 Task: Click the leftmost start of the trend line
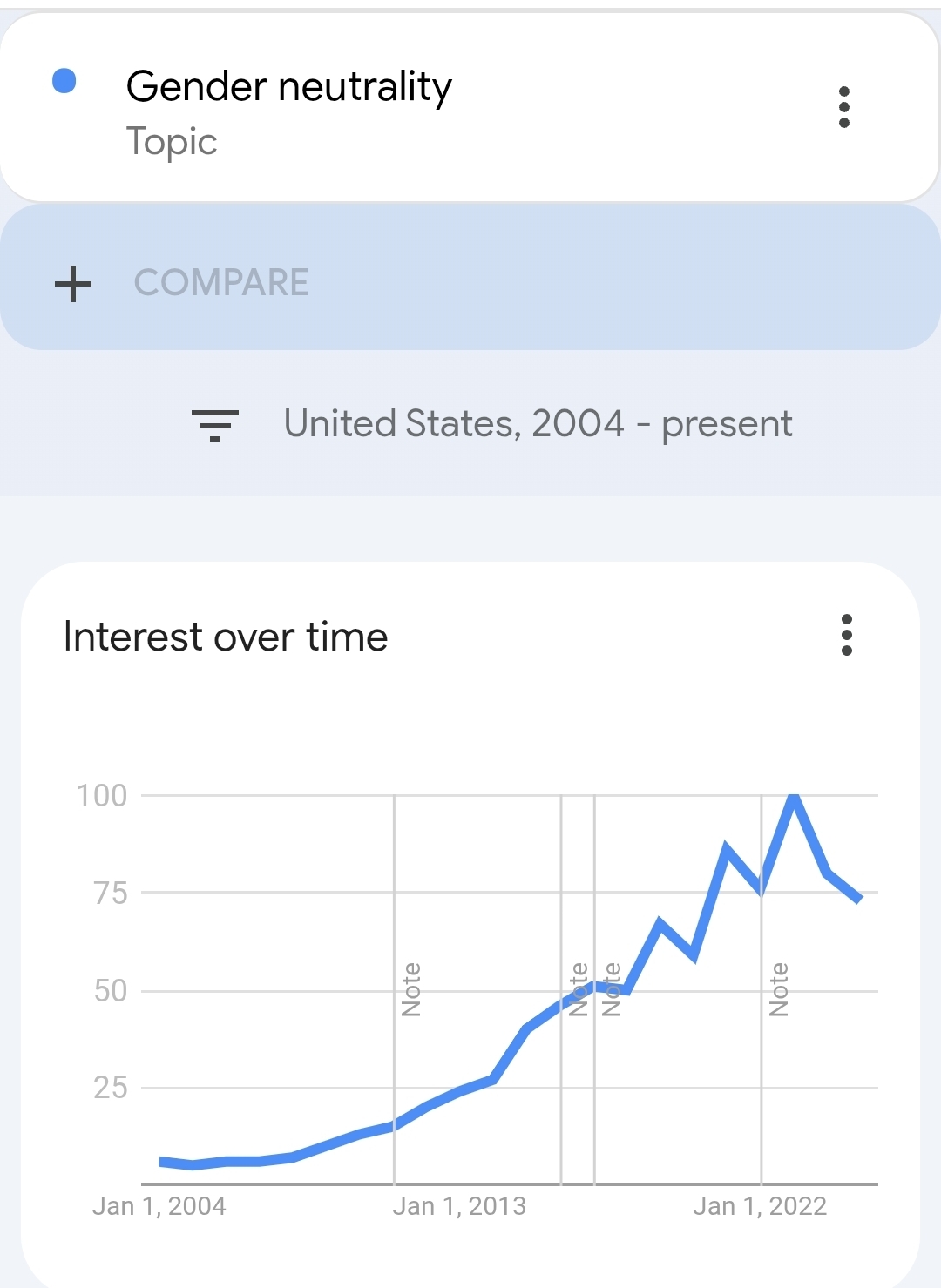pyautogui.click(x=162, y=1162)
